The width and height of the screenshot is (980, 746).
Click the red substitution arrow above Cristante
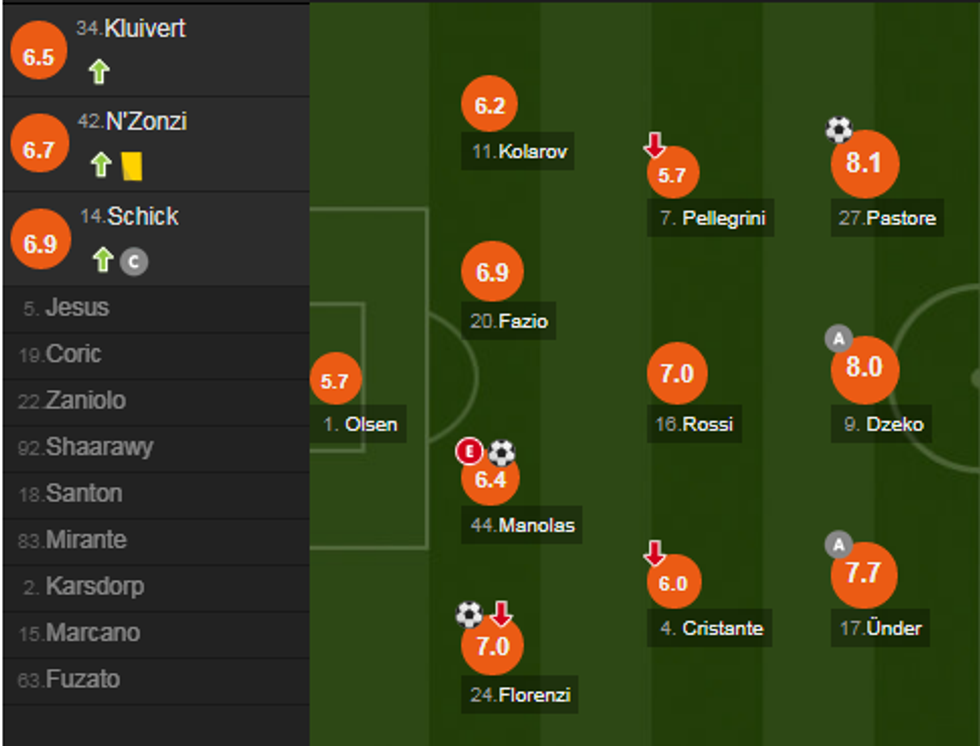click(654, 553)
